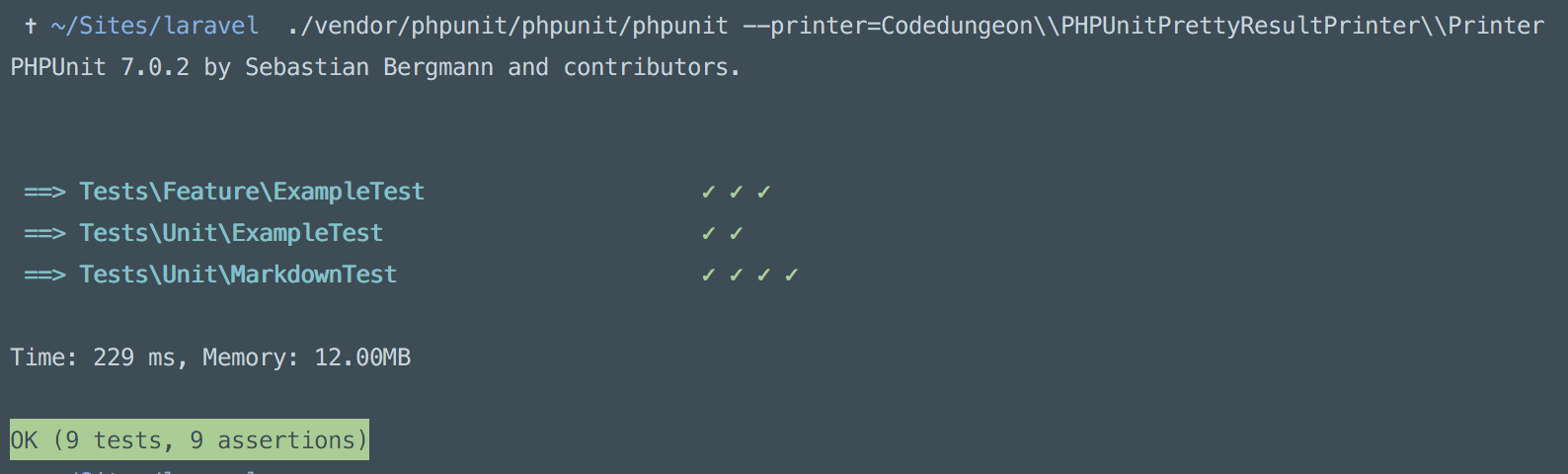1568x474 pixels.
Task: Click the first checkmark for Tests\Unit\MarkdownTest
Action: (x=708, y=275)
